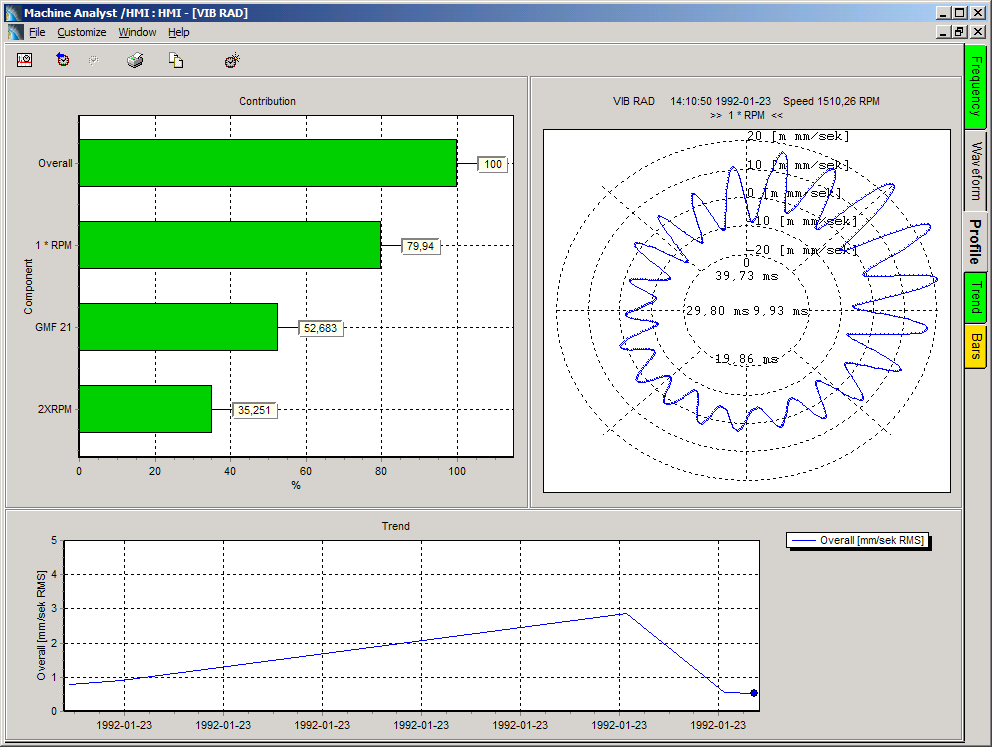The width and height of the screenshot is (992, 747).
Task: Click the Contribution chart title
Action: 267,101
